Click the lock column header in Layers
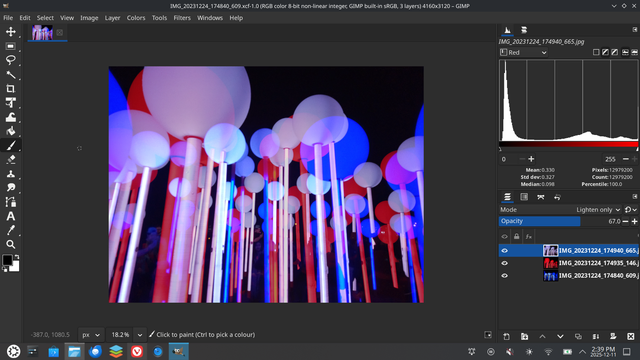640x360 pixels. pyautogui.click(x=516, y=236)
